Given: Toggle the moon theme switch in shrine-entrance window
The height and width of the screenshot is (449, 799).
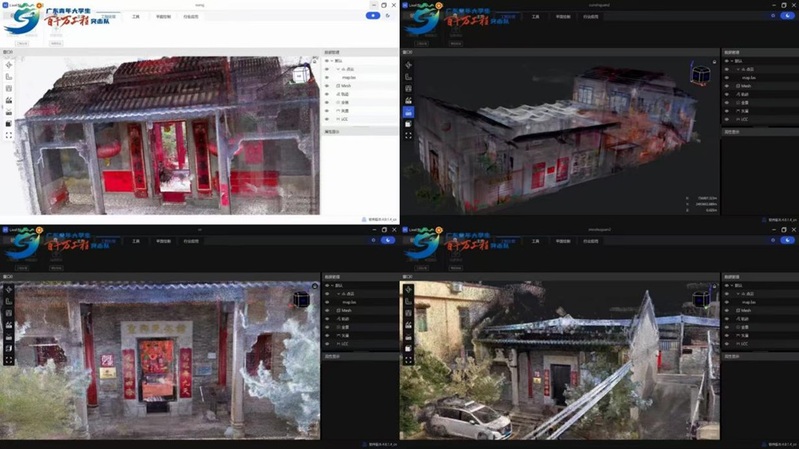Looking at the screenshot, I should 388,240.
